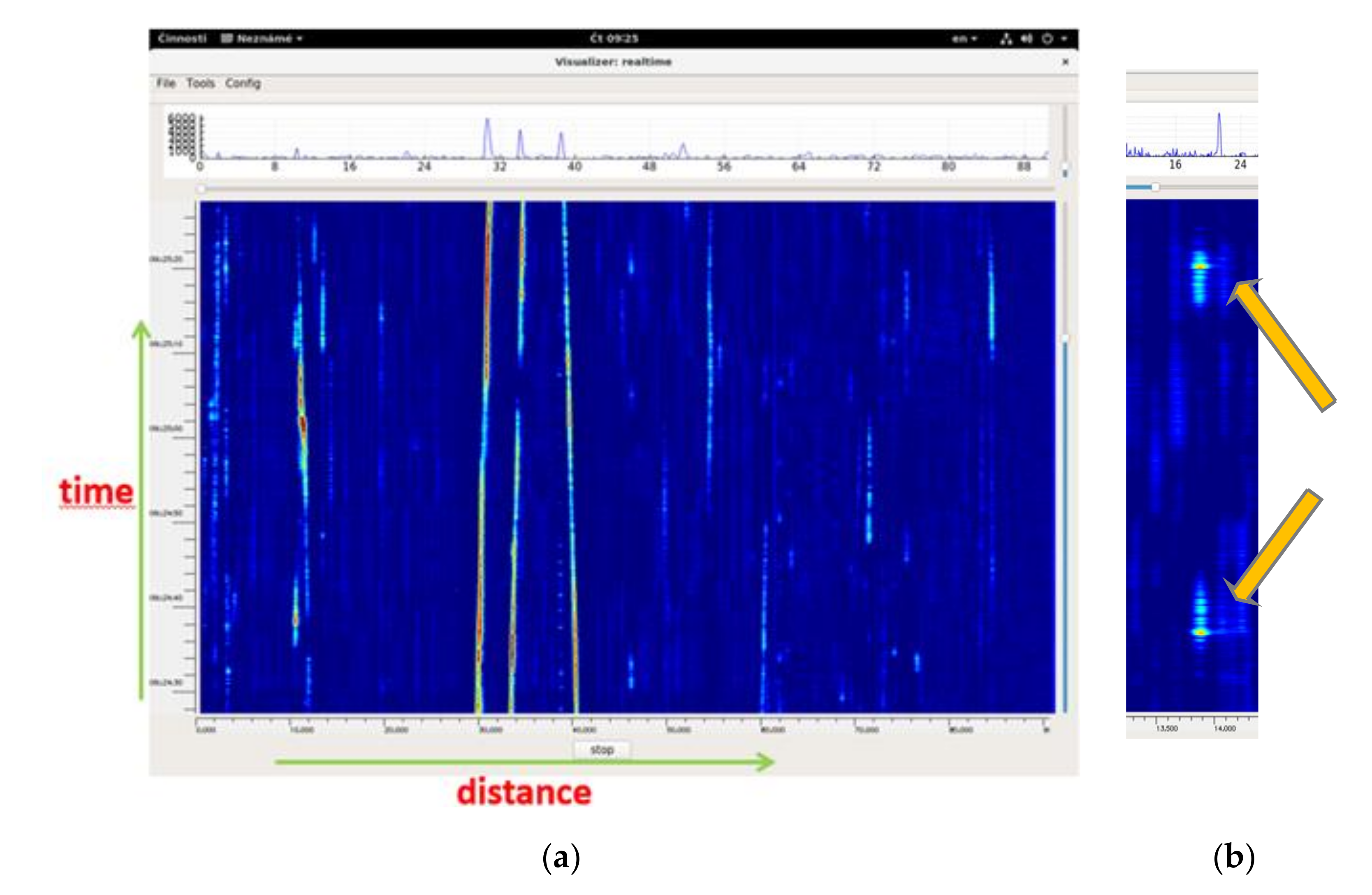This screenshot has width=1372, height=895.
Task: Open Činnosti activities overview
Action: pos(182,39)
